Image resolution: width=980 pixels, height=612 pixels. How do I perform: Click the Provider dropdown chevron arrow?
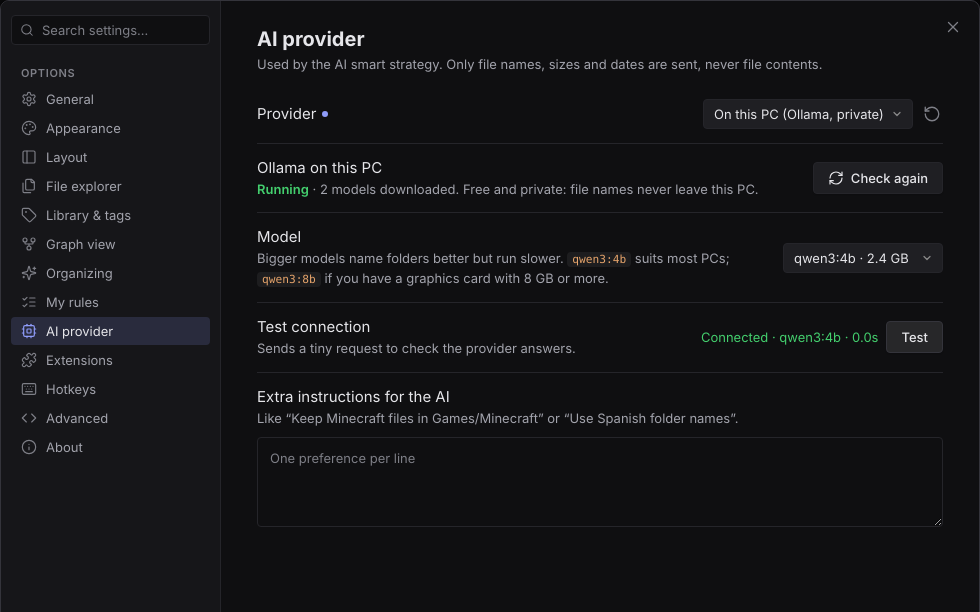coord(897,114)
